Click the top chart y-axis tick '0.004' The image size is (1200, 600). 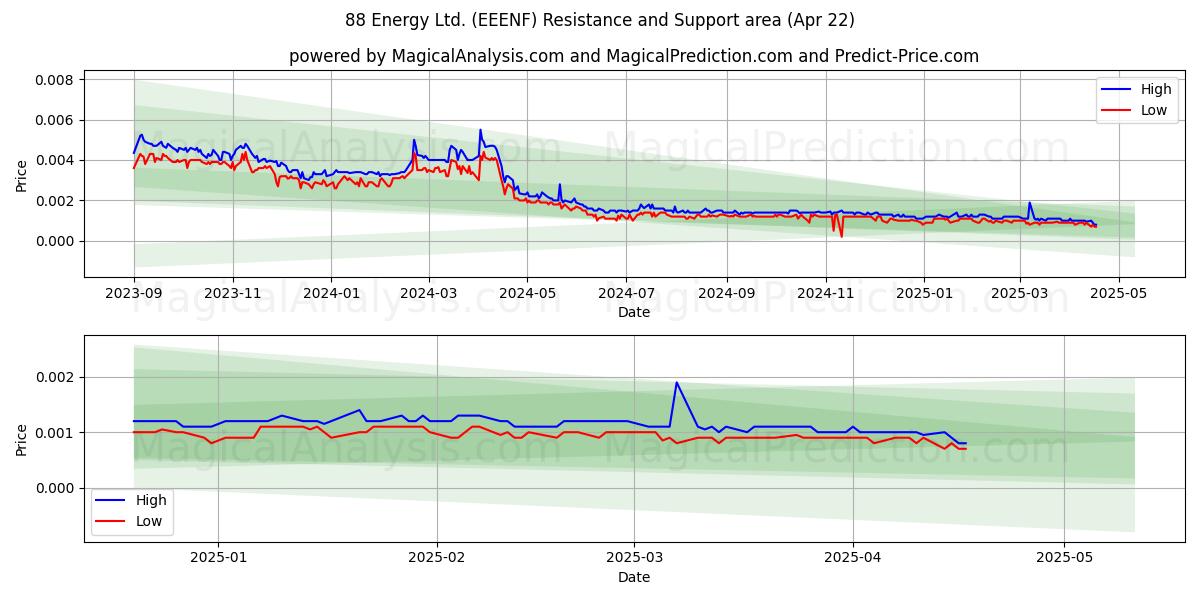pos(56,160)
